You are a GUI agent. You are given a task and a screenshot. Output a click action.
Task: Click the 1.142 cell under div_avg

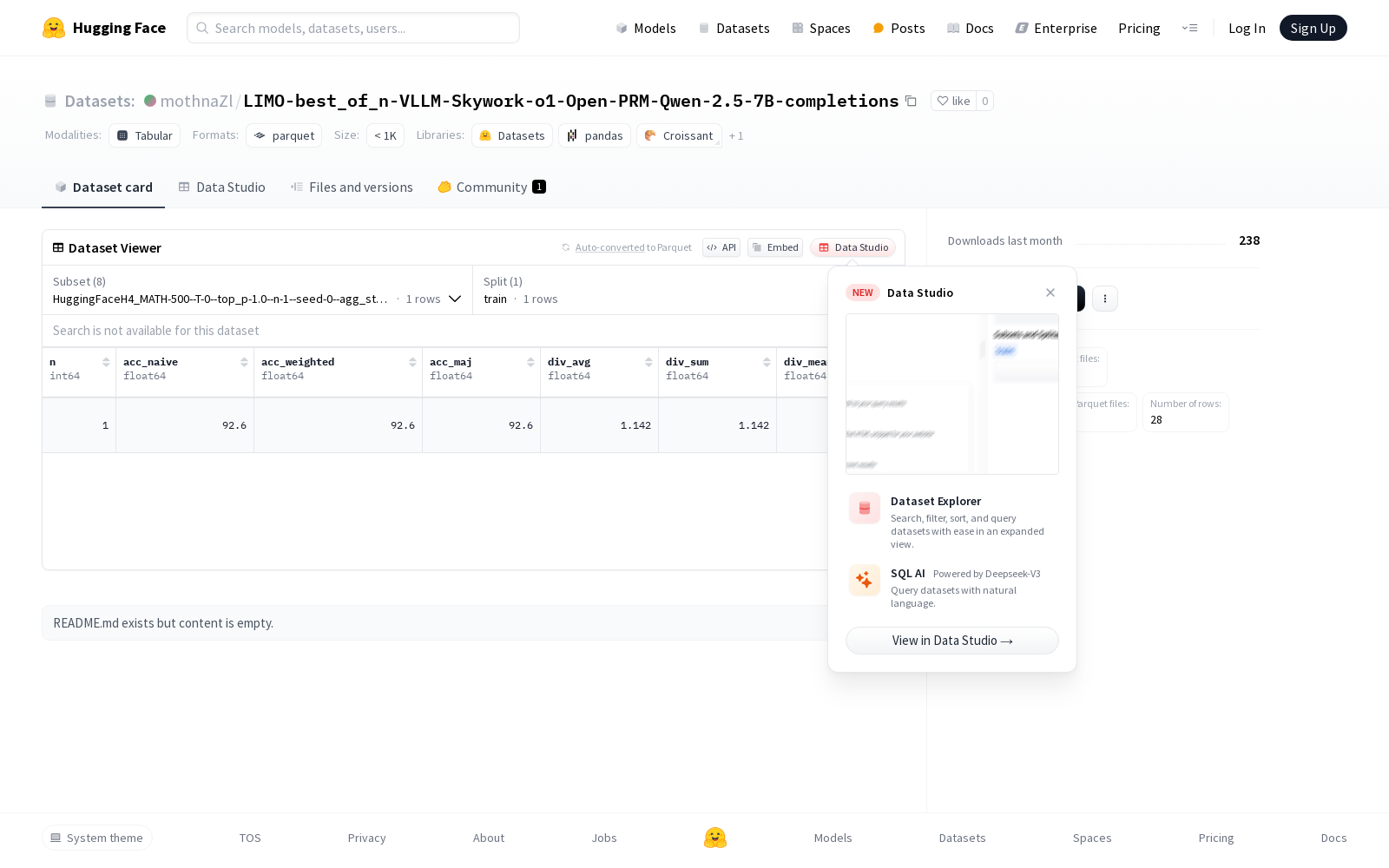tap(599, 425)
